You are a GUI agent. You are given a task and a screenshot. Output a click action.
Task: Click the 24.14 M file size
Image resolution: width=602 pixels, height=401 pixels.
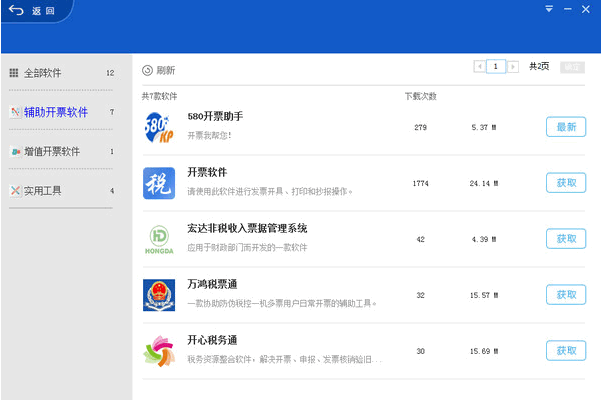pyautogui.click(x=484, y=183)
